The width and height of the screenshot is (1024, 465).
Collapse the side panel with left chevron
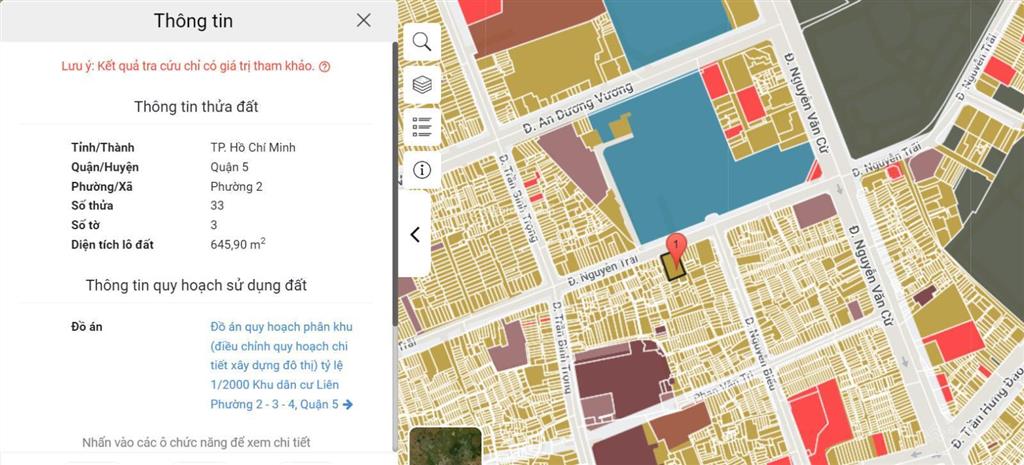pyautogui.click(x=415, y=235)
